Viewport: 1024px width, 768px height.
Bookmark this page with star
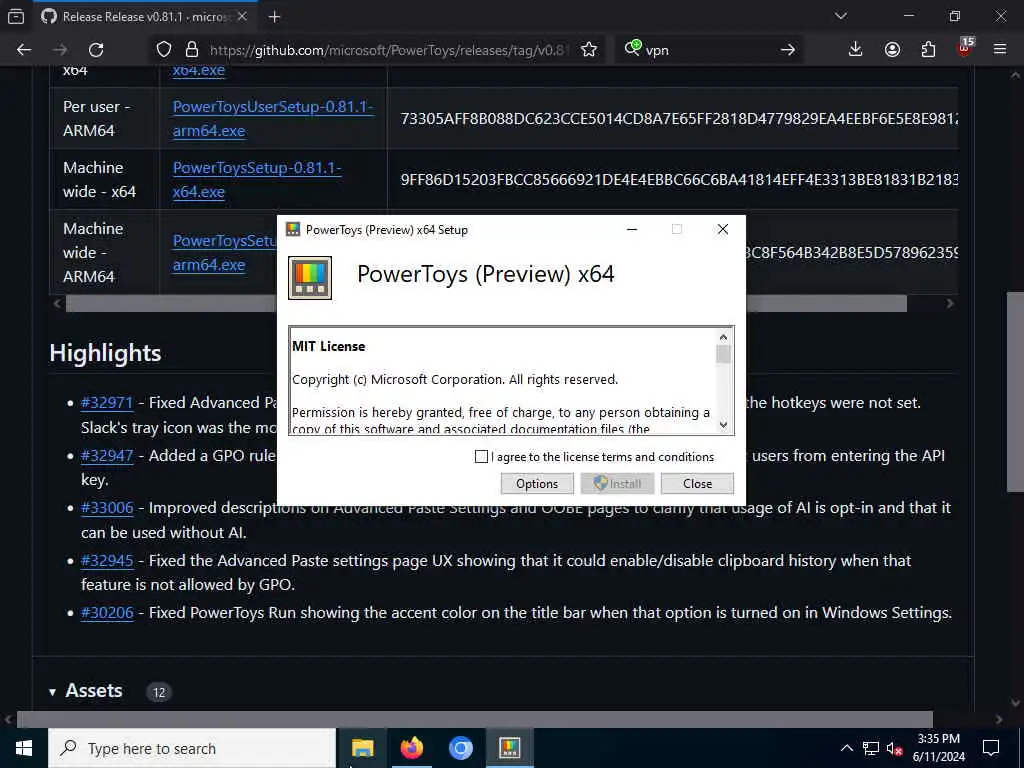[x=588, y=50]
